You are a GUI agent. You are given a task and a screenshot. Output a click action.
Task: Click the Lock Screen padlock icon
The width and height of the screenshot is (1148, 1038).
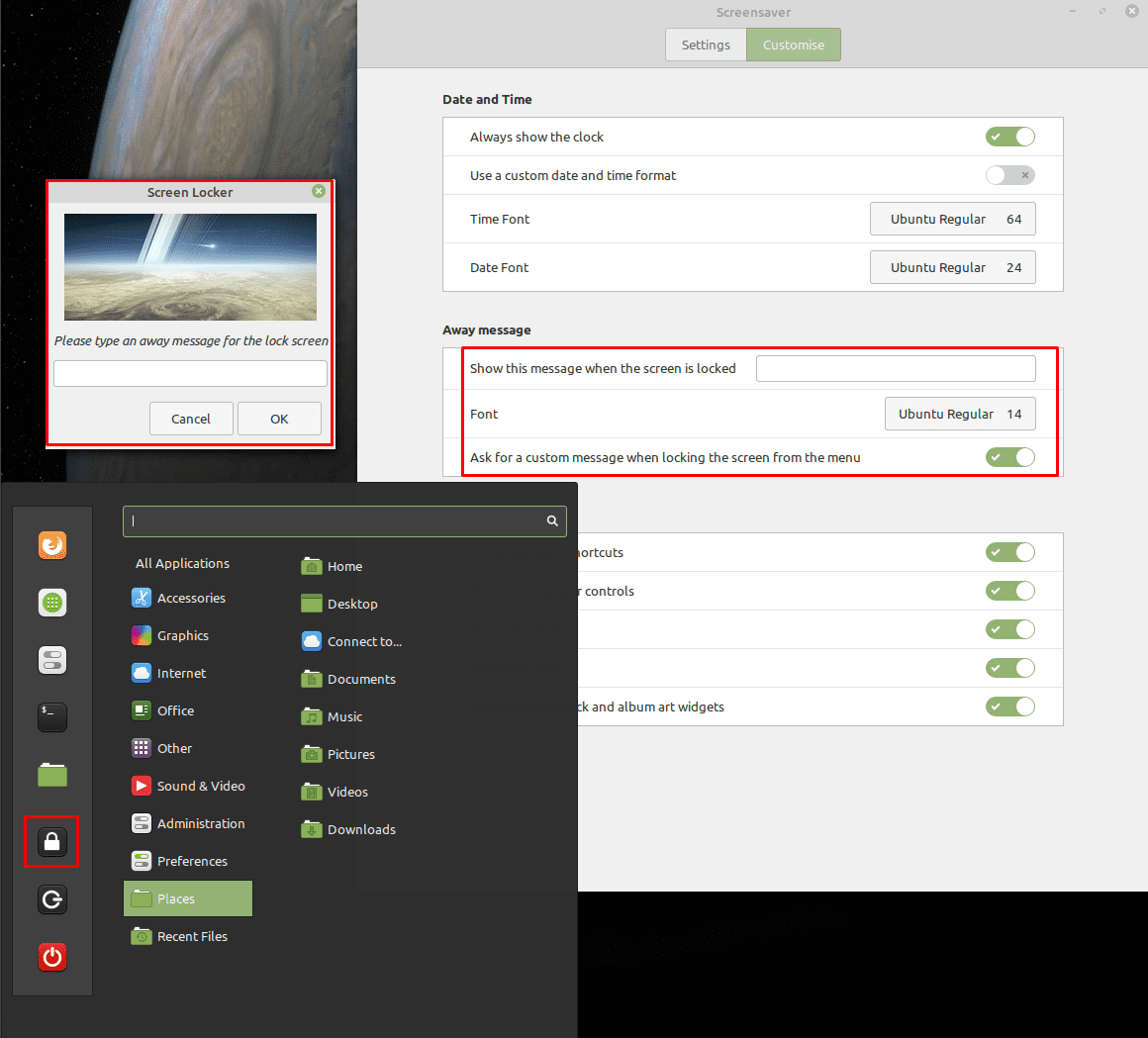point(51,842)
